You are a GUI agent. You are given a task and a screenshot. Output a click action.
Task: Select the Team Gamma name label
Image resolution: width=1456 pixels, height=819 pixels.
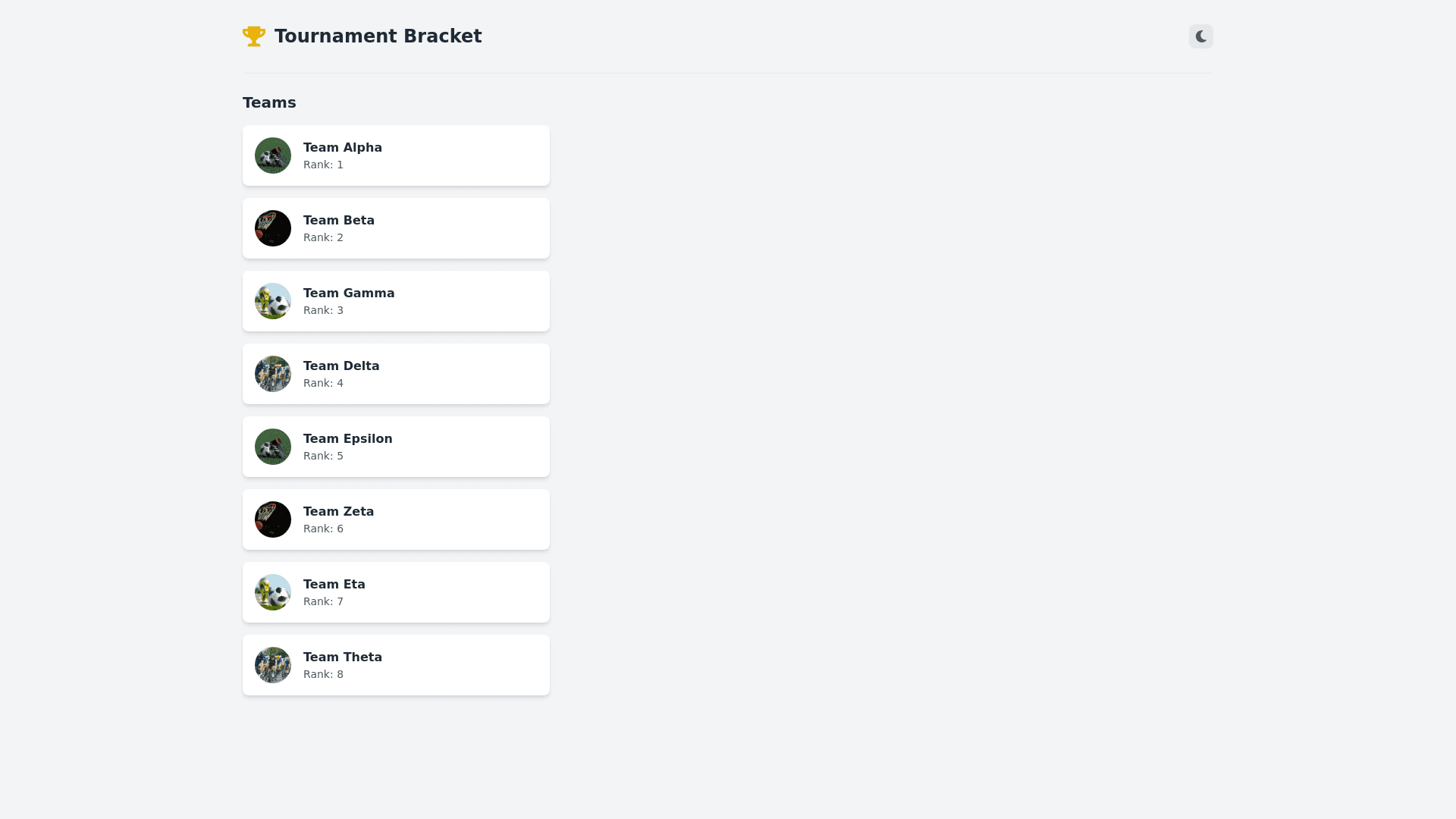[349, 293]
